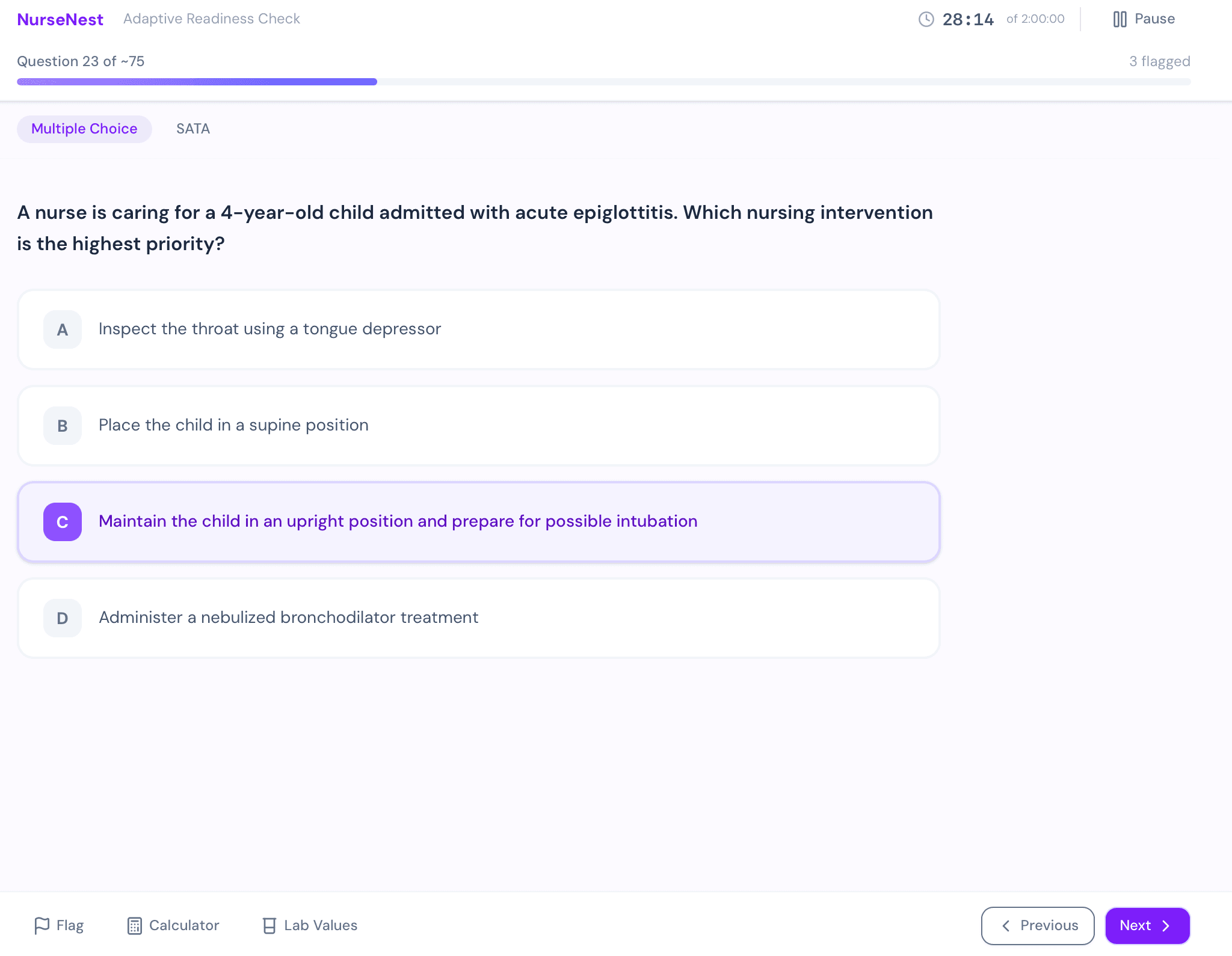The height and width of the screenshot is (956, 1232).
Task: Click the Flag icon
Action: point(42,926)
